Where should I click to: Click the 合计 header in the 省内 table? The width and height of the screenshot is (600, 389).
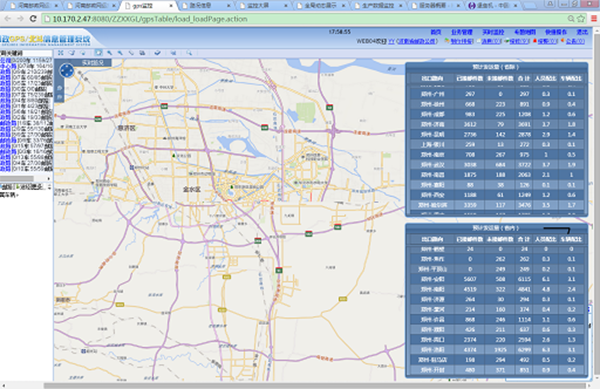pos(524,239)
